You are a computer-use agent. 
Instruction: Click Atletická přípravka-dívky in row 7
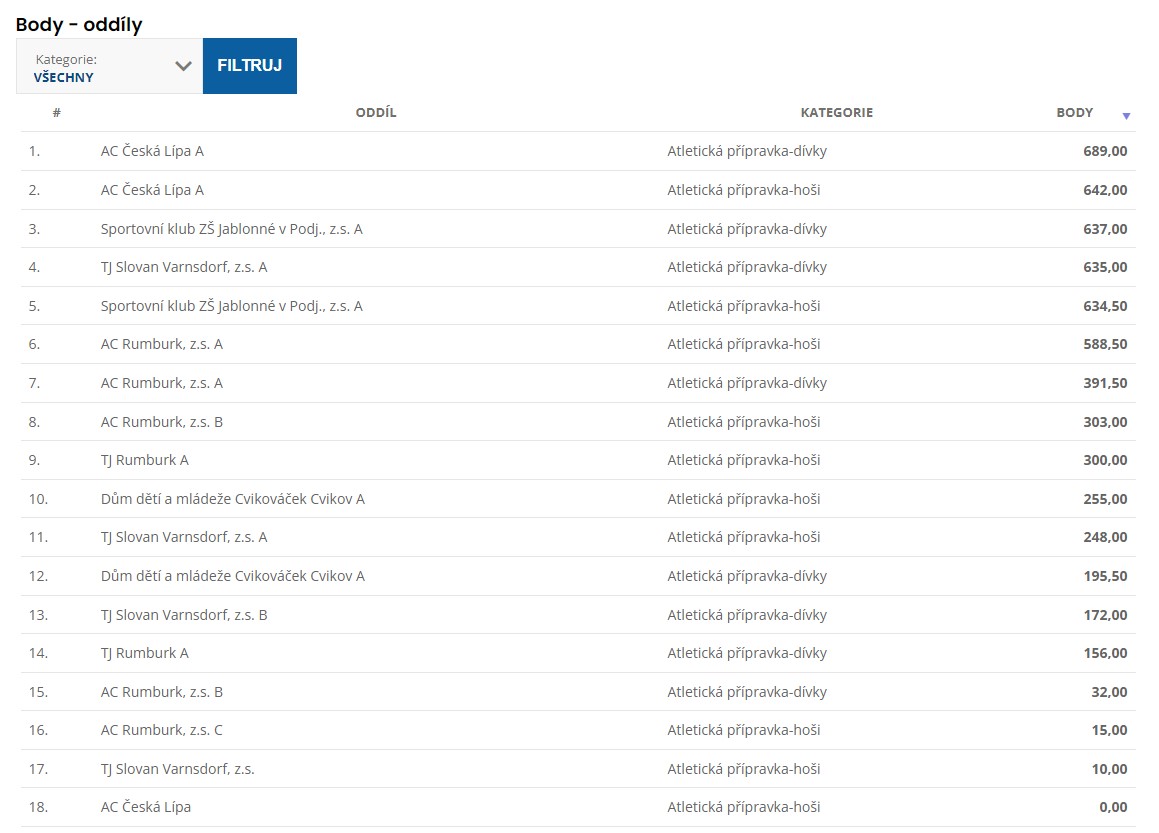(x=747, y=383)
